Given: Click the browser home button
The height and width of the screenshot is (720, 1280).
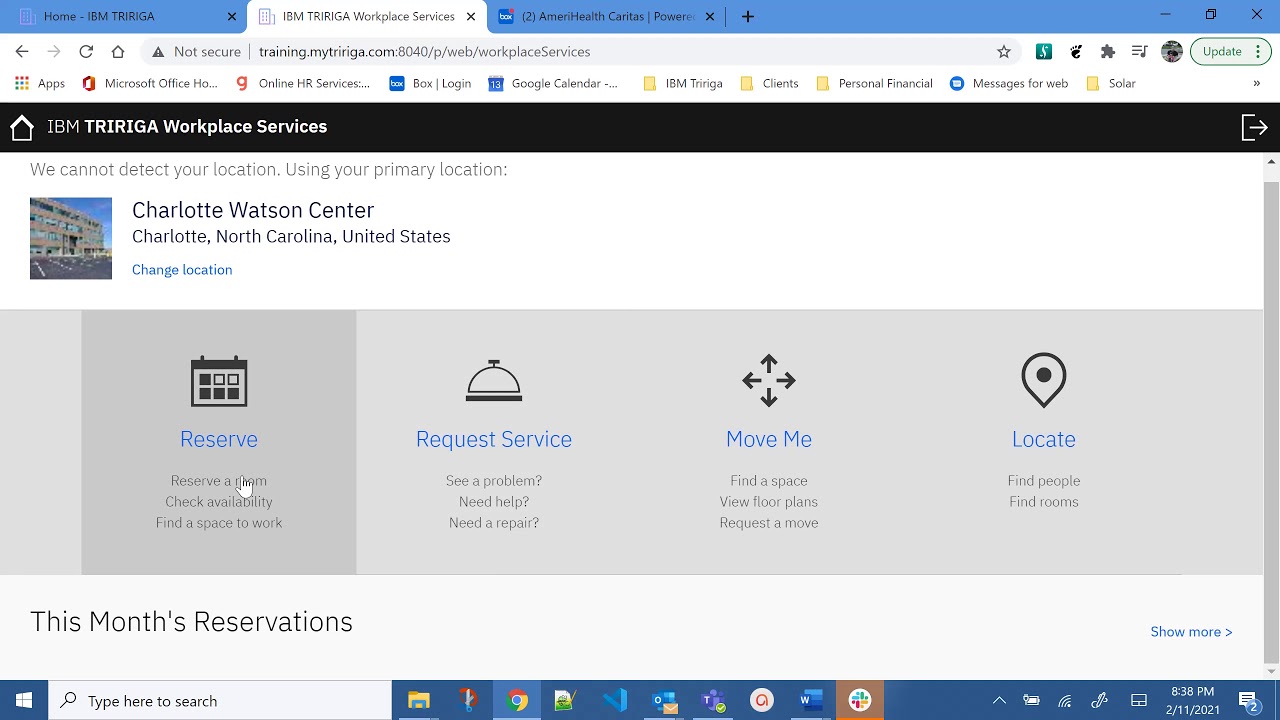Looking at the screenshot, I should (x=118, y=52).
